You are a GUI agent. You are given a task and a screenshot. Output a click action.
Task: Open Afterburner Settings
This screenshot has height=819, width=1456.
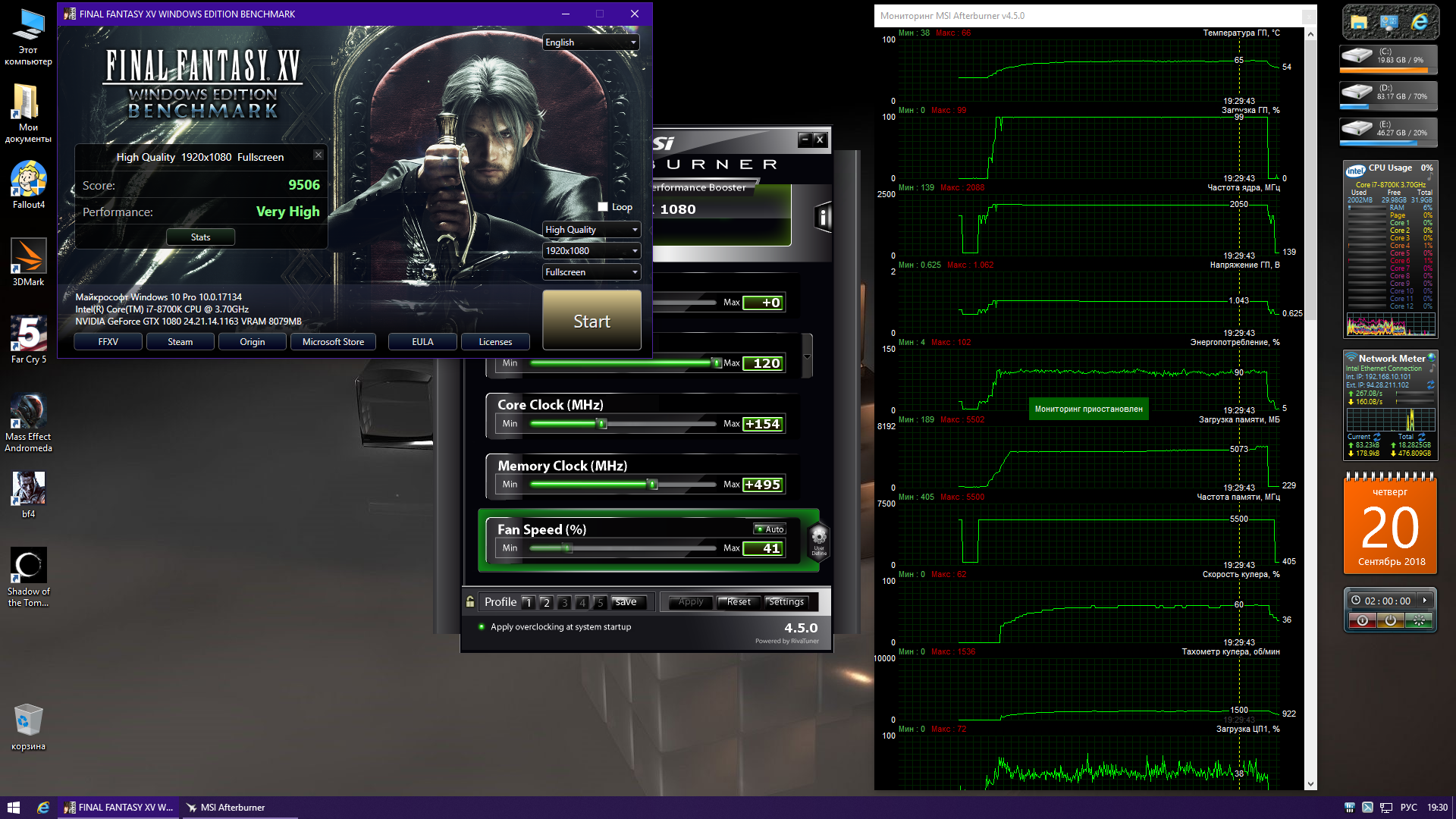pyautogui.click(x=786, y=602)
